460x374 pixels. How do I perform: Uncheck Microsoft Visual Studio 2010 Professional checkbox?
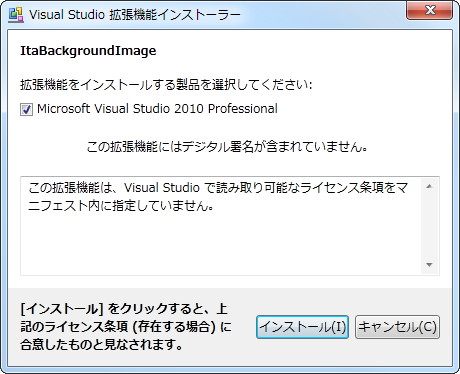tap(26, 109)
